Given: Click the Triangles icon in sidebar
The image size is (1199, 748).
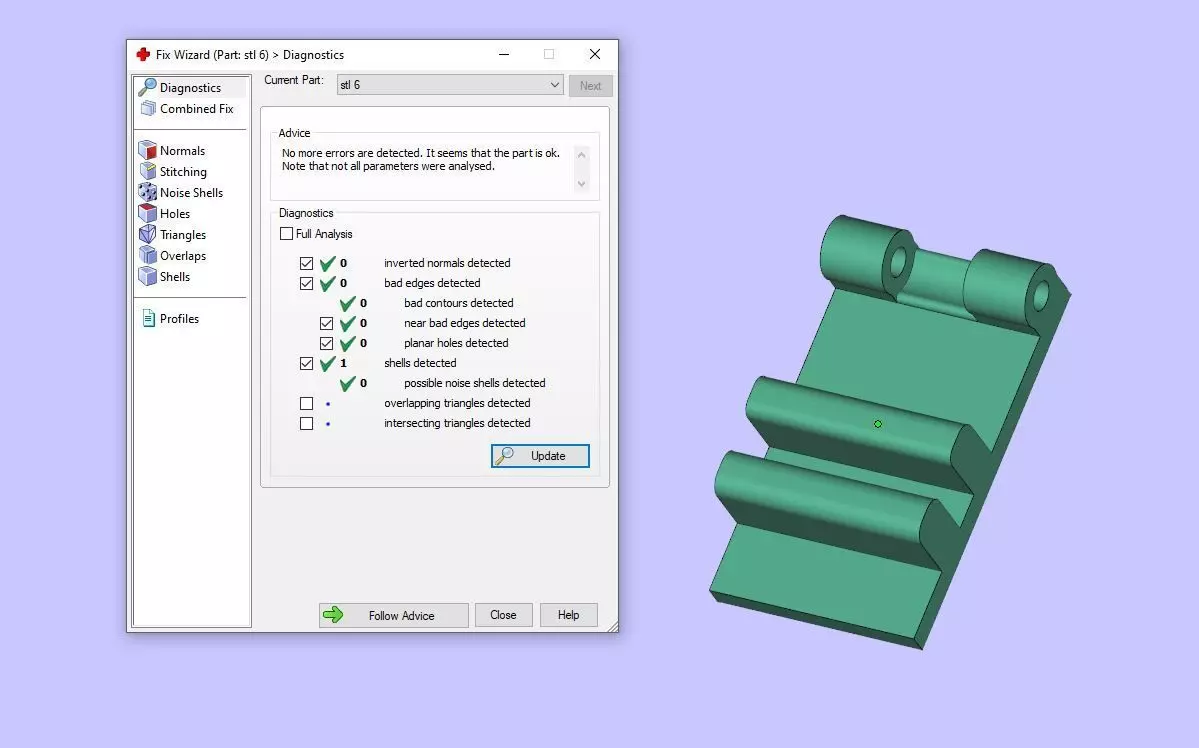Looking at the screenshot, I should (x=148, y=234).
